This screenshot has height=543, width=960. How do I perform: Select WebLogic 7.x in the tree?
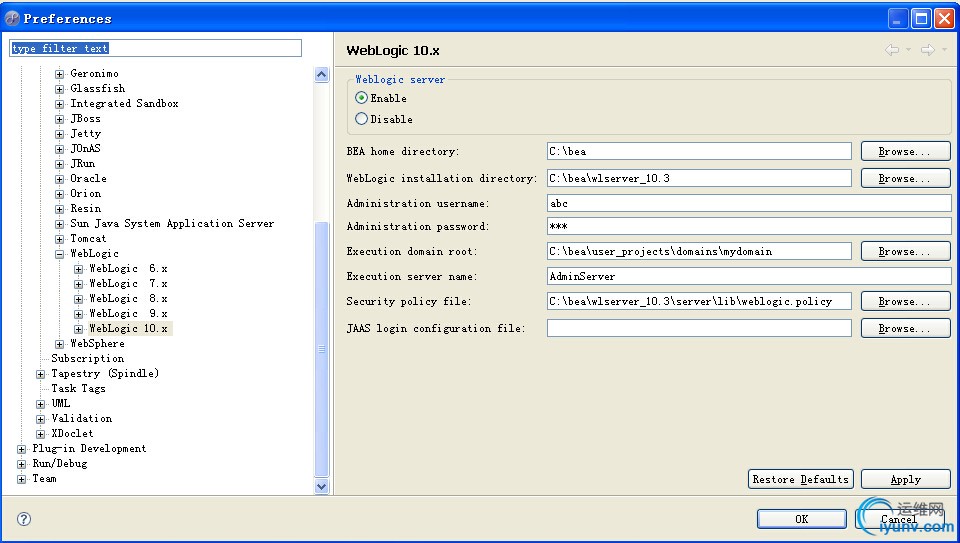tap(129, 283)
